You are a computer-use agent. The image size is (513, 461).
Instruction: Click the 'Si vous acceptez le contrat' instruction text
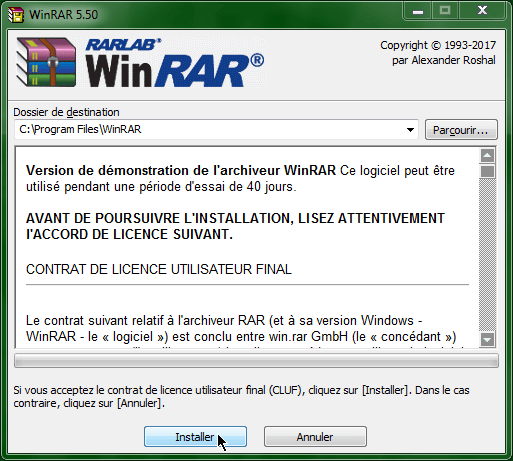[x=241, y=397]
